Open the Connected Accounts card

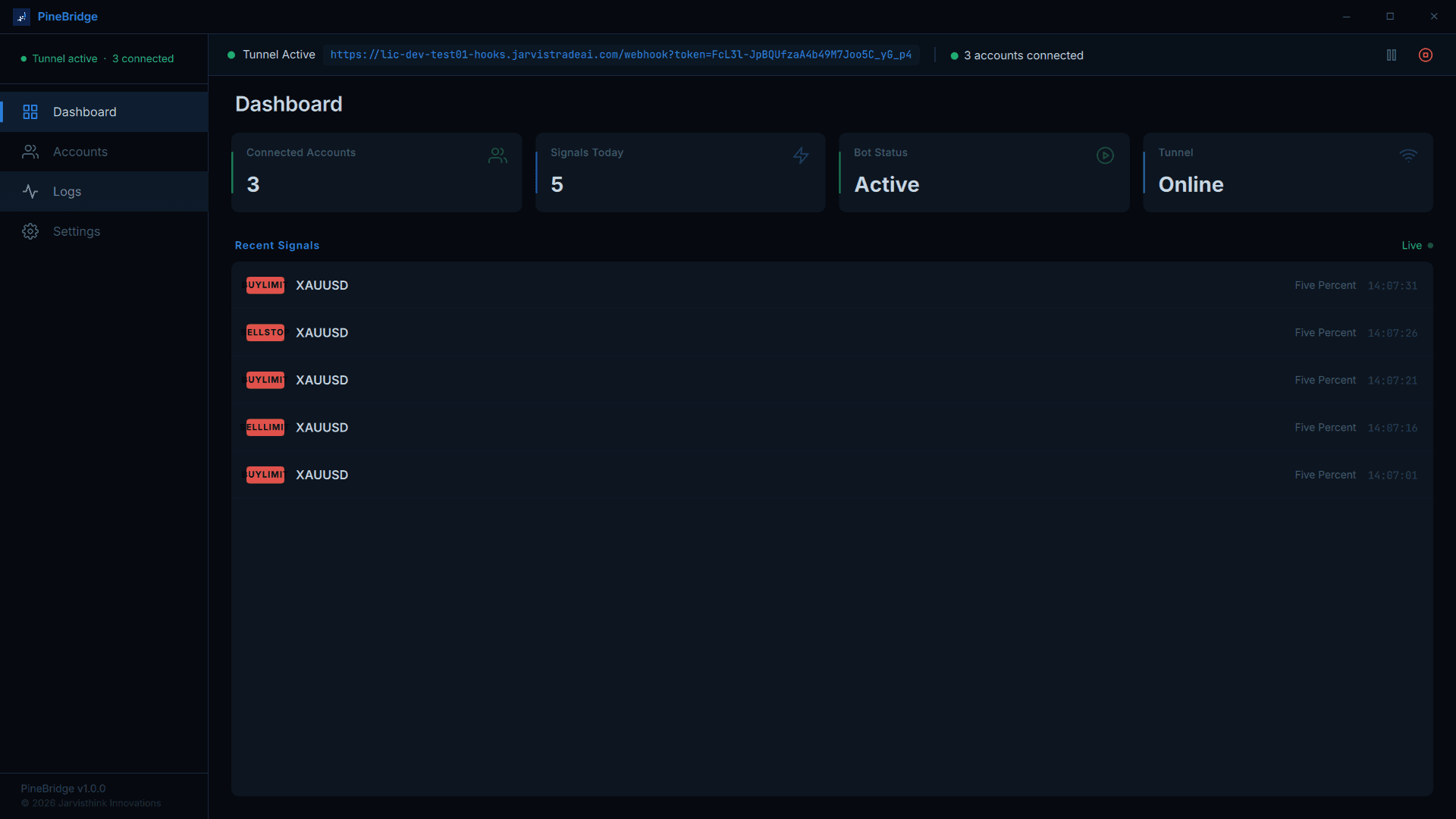pos(377,173)
